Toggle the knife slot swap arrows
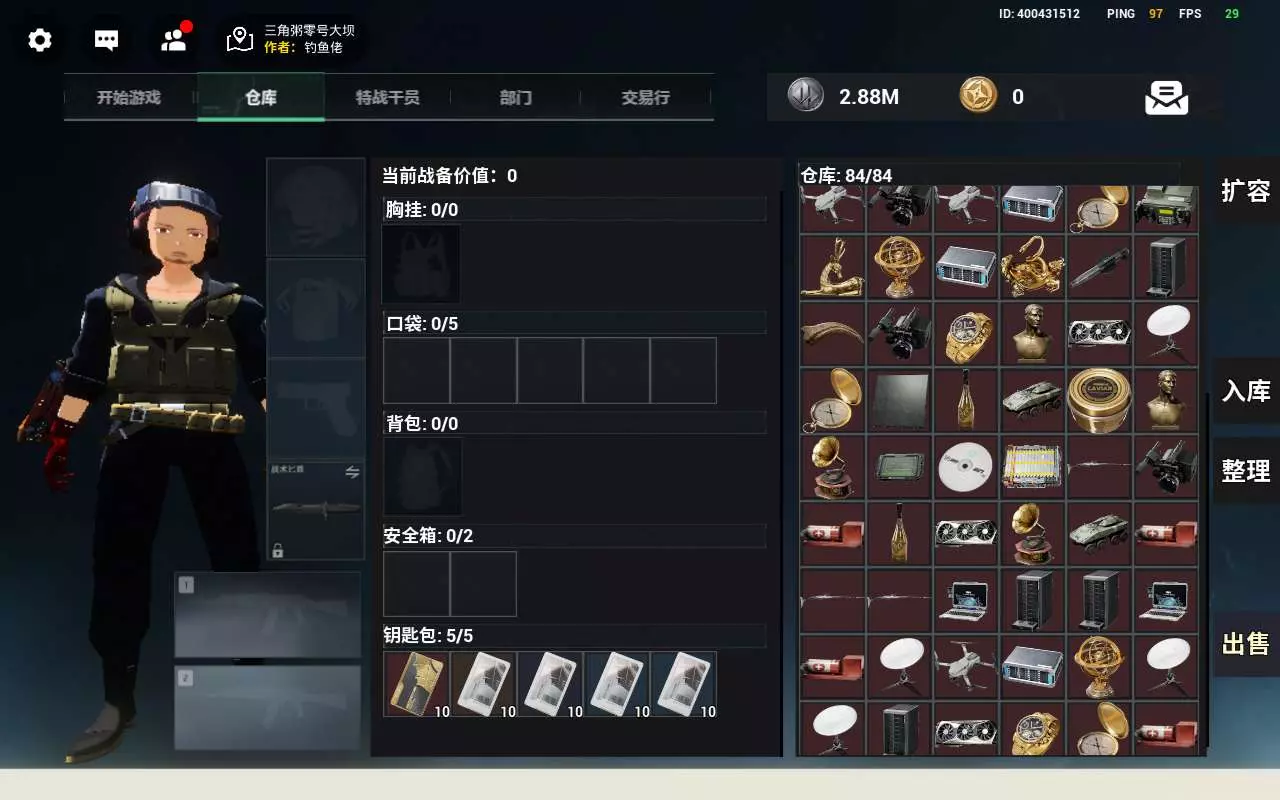This screenshot has height=800, width=1280. (x=352, y=472)
